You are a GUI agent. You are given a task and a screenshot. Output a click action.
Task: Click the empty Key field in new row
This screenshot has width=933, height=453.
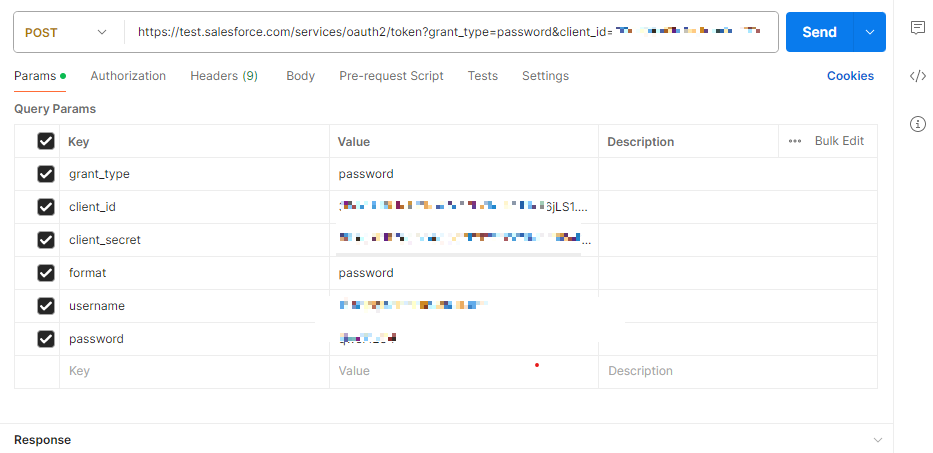pyautogui.click(x=194, y=371)
